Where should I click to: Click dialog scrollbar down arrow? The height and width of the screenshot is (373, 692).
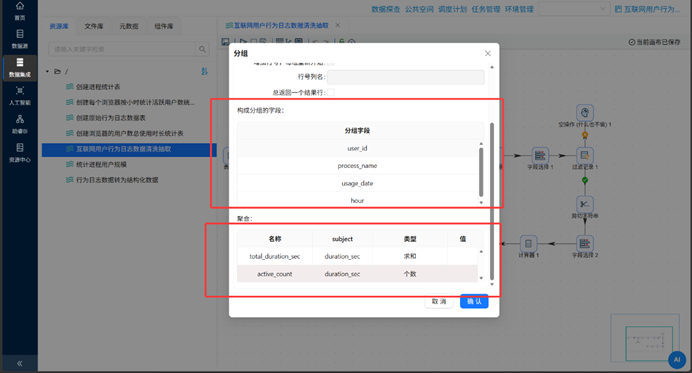pos(492,284)
